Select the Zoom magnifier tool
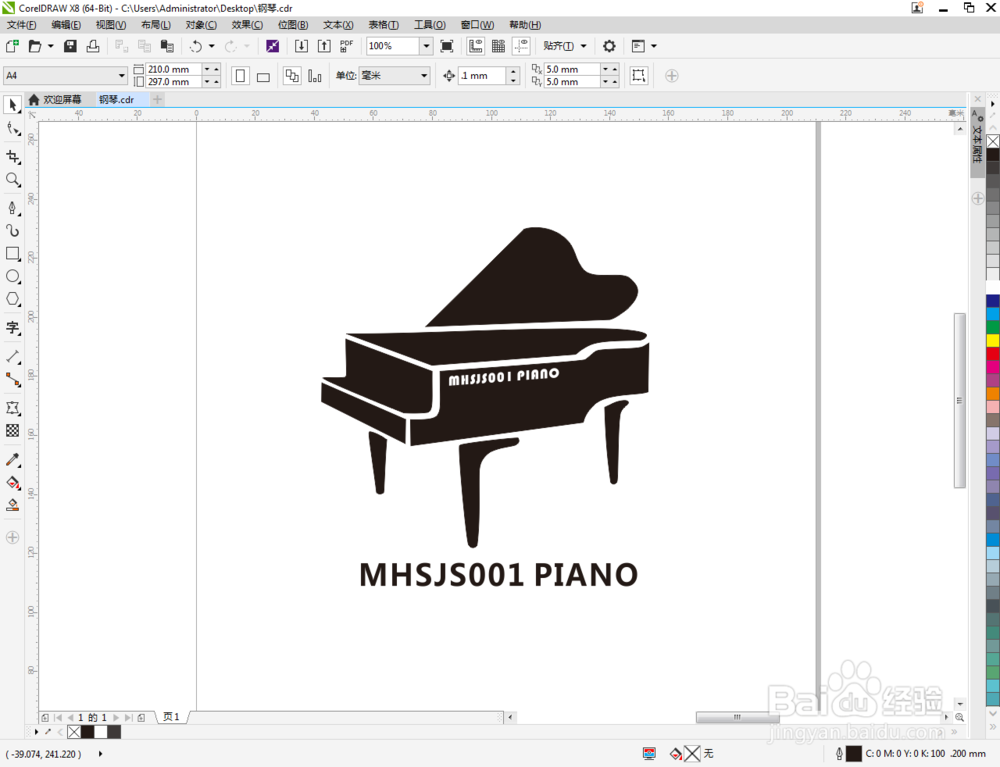This screenshot has width=1000, height=767. click(12, 180)
